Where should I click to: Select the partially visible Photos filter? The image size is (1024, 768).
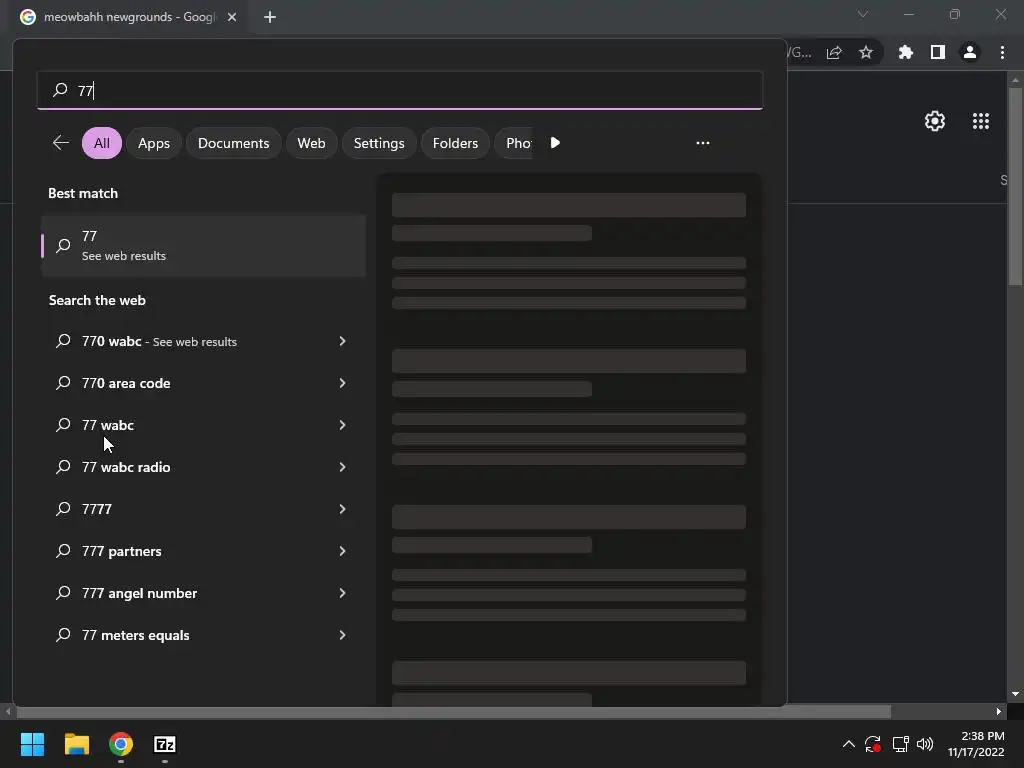pos(514,143)
